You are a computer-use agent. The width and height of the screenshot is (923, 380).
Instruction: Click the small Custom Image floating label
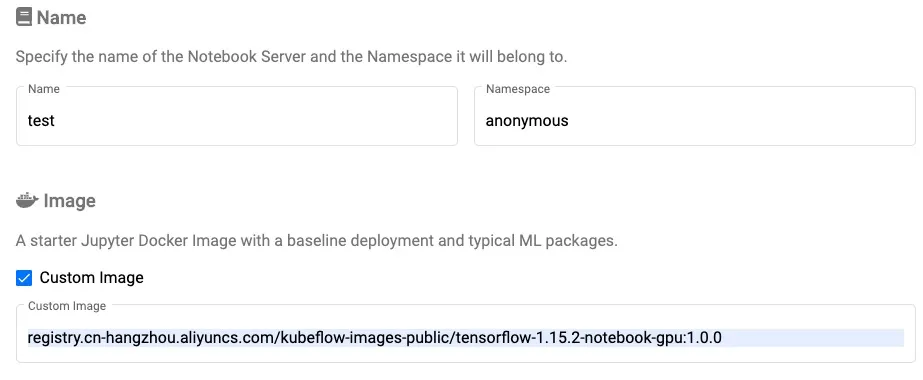(67, 306)
